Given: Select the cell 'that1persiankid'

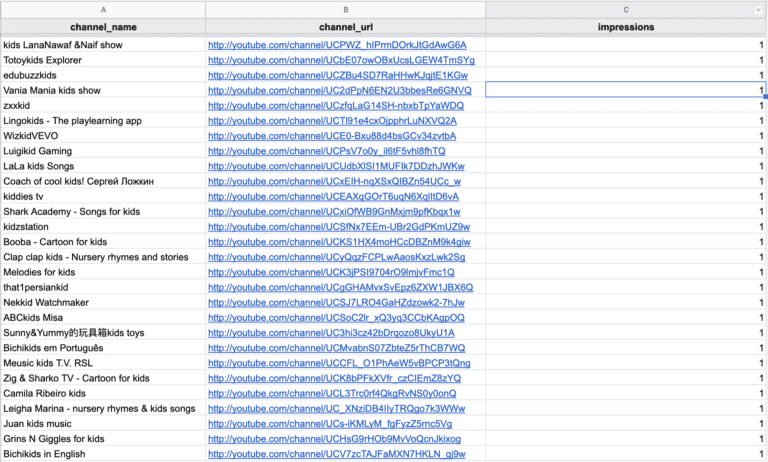Looking at the screenshot, I should pyautogui.click(x=103, y=288).
